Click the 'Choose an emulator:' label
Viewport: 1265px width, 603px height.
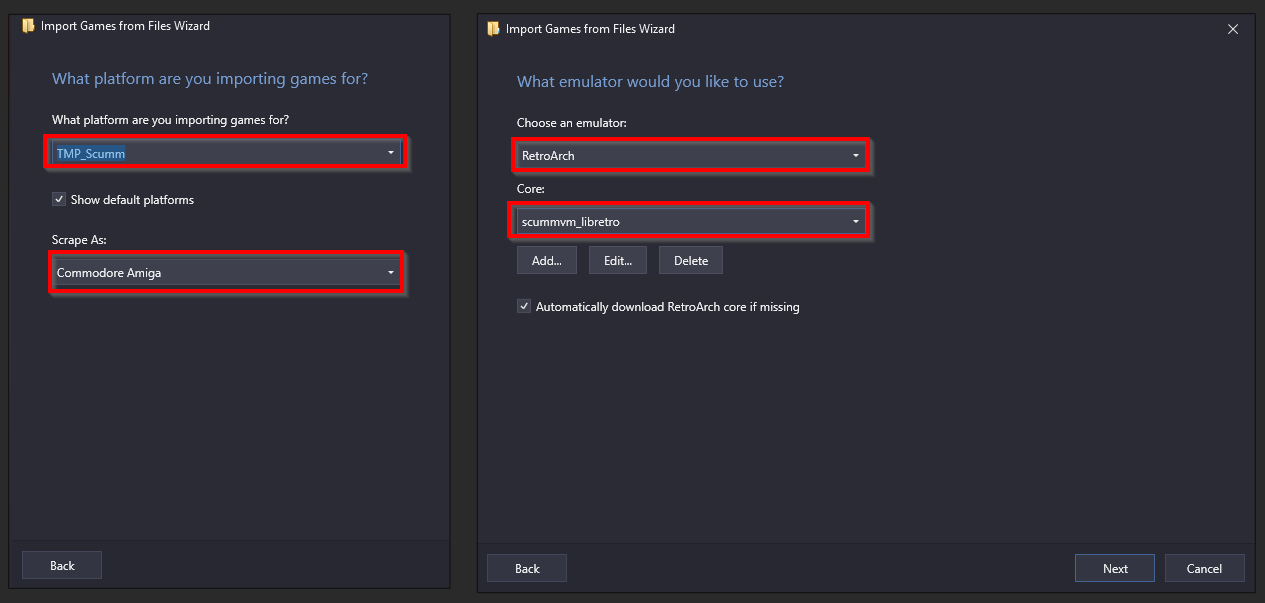572,123
